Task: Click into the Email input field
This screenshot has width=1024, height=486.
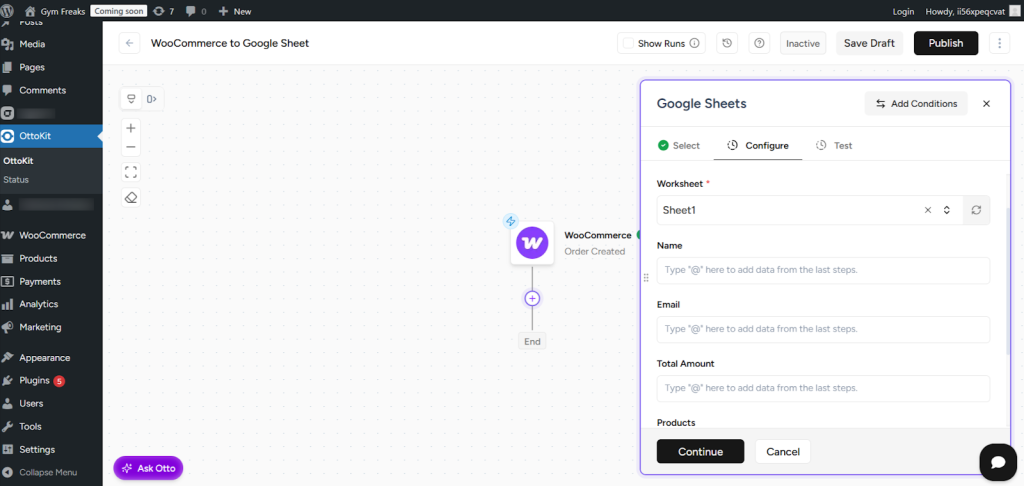Action: (822, 329)
